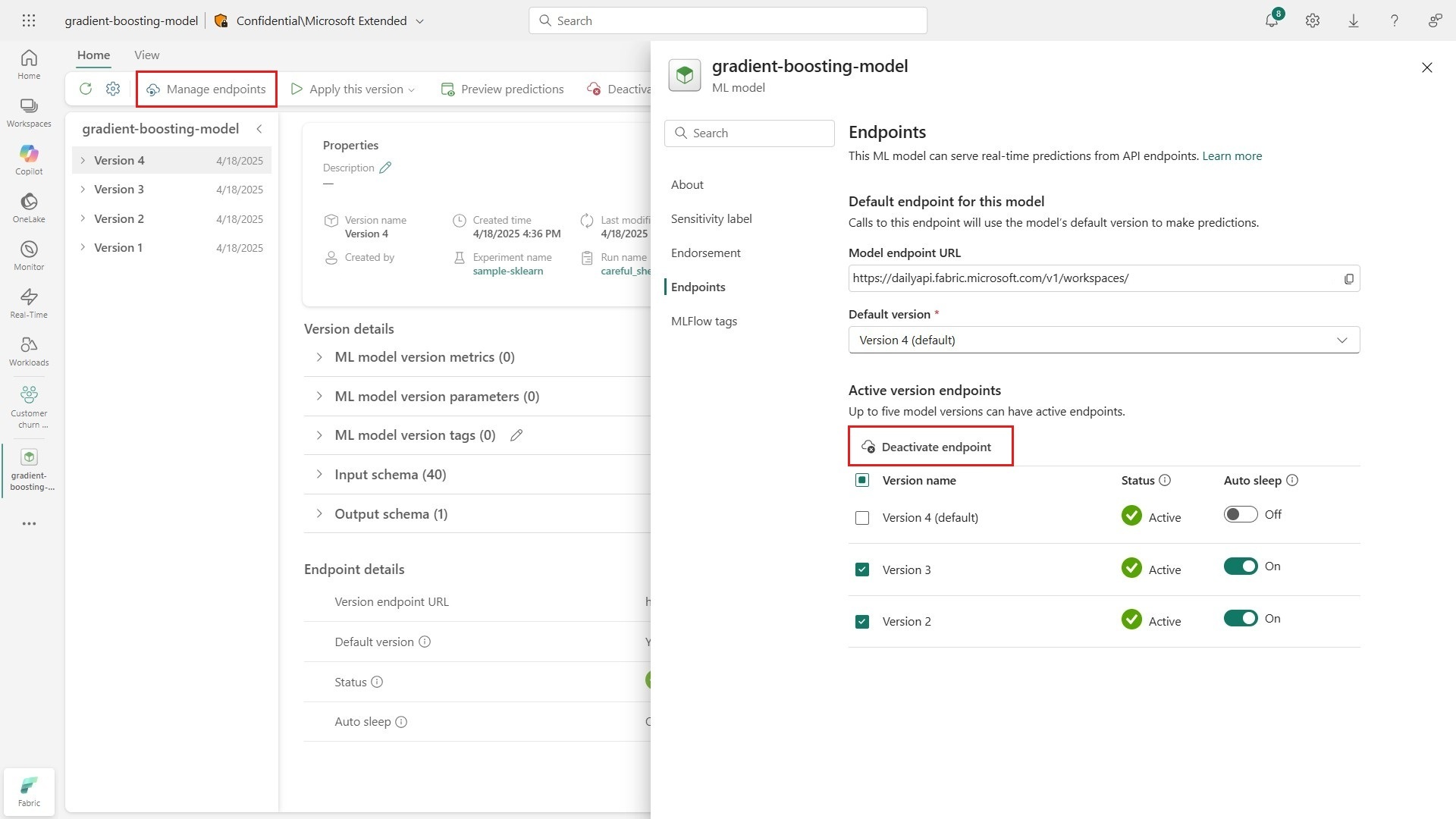Viewport: 1456px width, 819px height.
Task: Click the Monitor sidebar icon
Action: pyautogui.click(x=29, y=255)
